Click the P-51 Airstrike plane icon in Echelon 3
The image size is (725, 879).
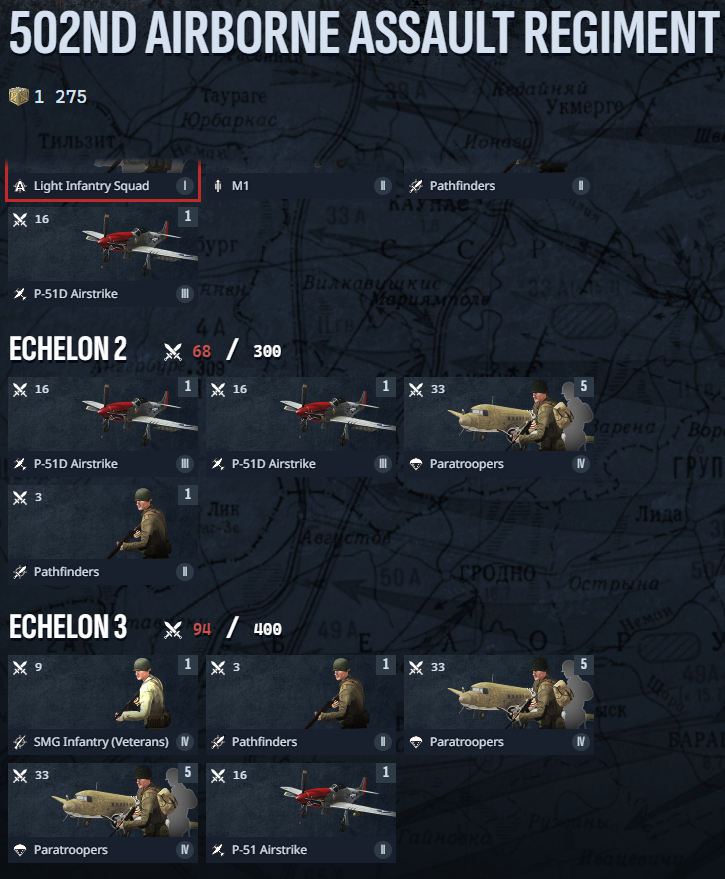[x=218, y=850]
